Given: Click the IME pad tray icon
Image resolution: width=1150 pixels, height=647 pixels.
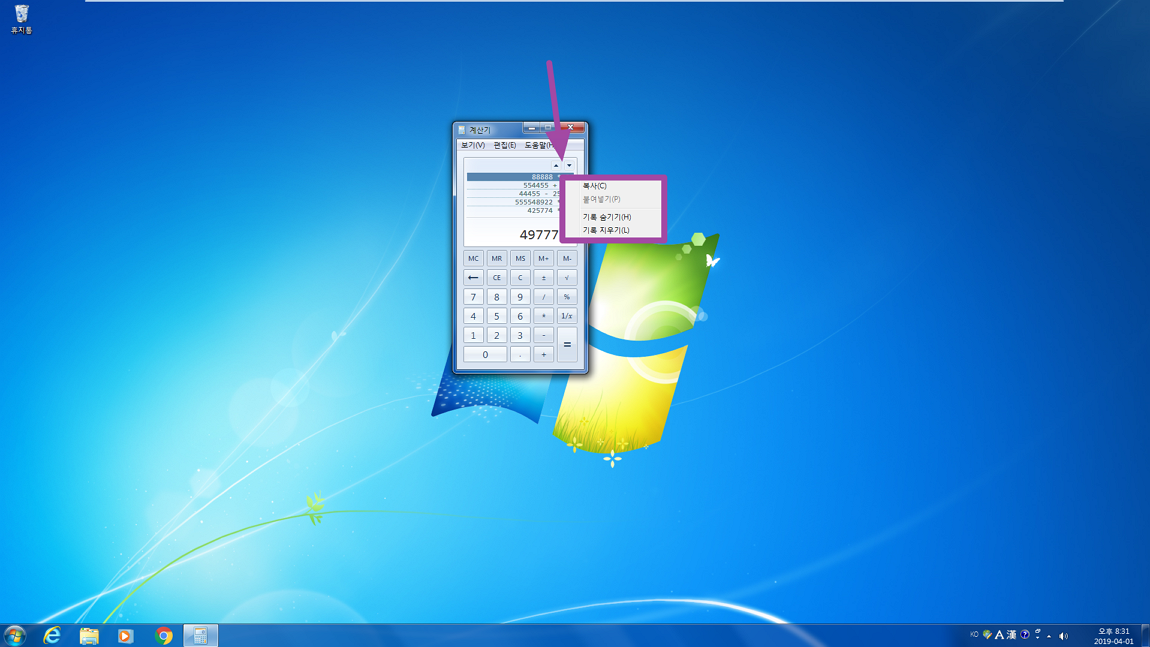Looking at the screenshot, I should pyautogui.click(x=987, y=635).
